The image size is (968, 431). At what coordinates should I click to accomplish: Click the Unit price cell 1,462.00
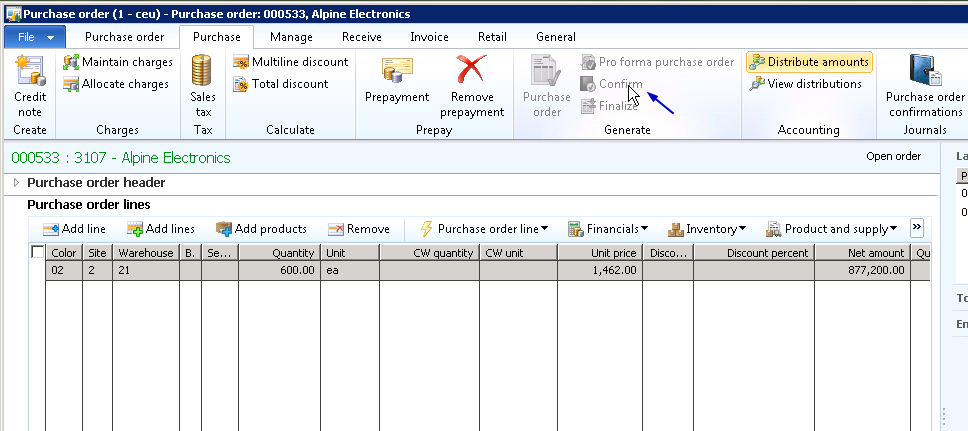600,270
